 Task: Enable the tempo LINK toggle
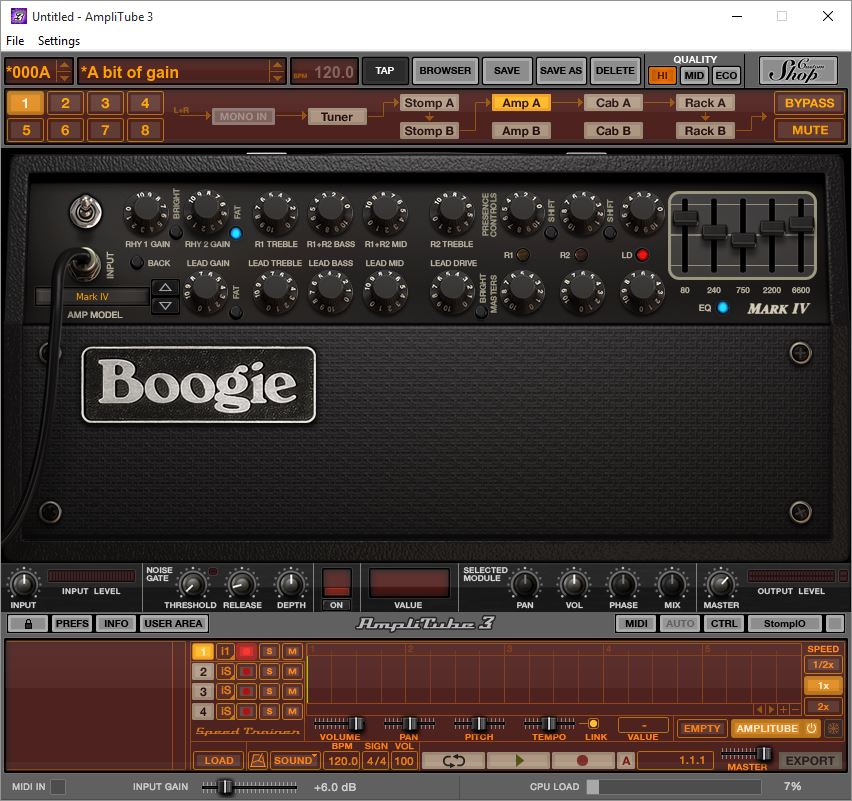[x=593, y=723]
